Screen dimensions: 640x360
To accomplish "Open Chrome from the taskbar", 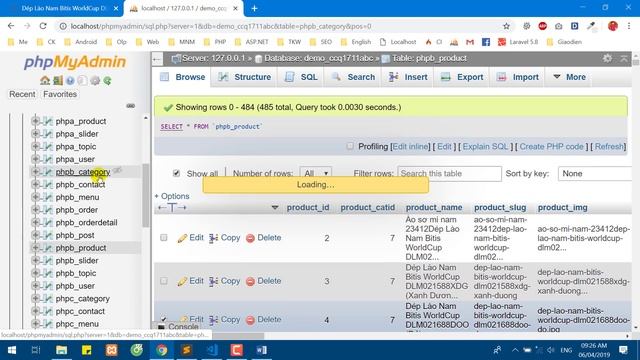I will click(x=162, y=350).
